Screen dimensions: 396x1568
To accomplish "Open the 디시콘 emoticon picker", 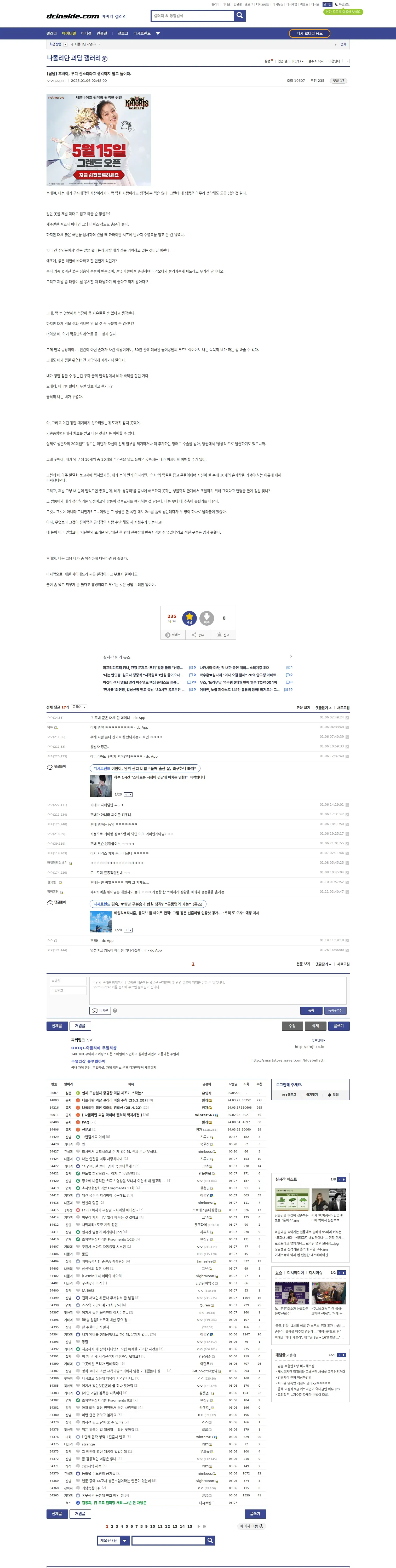I will point(100,1010).
